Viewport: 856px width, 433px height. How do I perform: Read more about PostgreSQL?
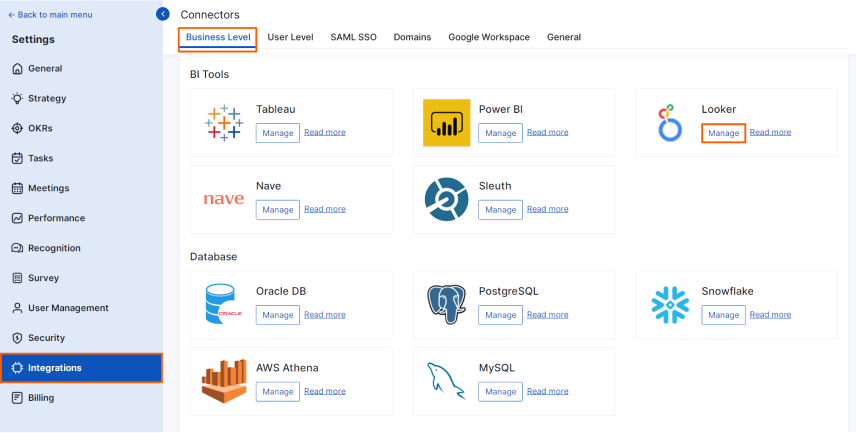[548, 315]
